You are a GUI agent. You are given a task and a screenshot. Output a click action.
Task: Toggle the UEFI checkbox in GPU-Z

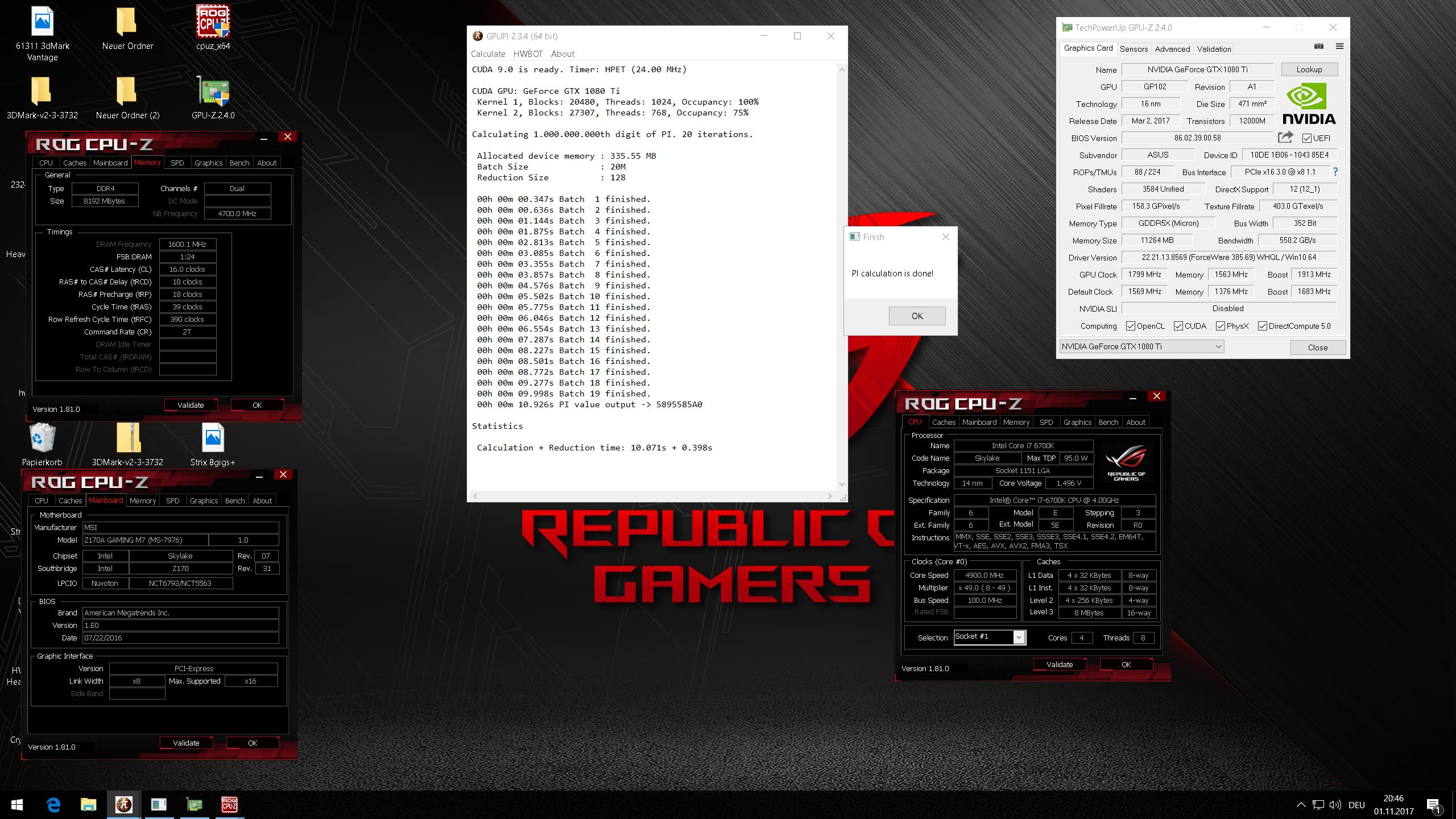coord(1306,138)
